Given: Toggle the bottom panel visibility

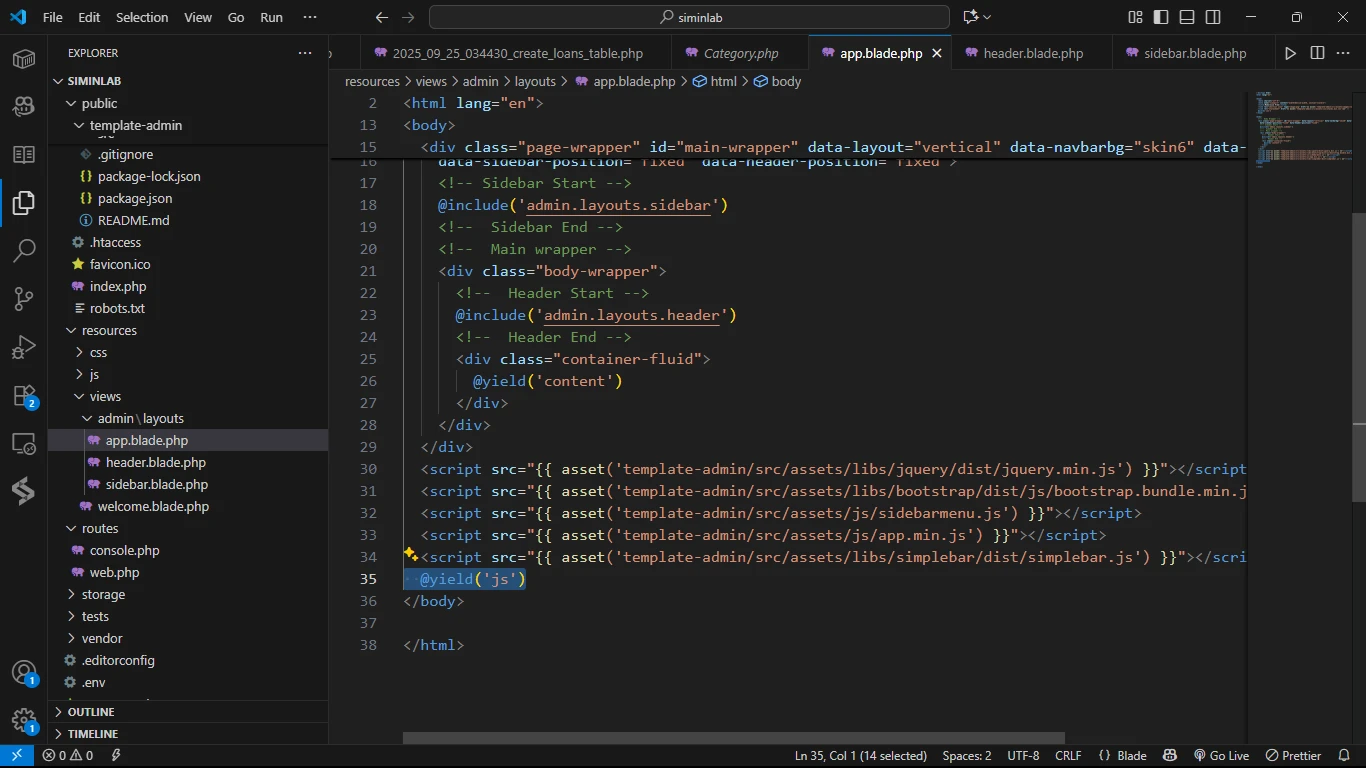Looking at the screenshot, I should [x=1187, y=17].
